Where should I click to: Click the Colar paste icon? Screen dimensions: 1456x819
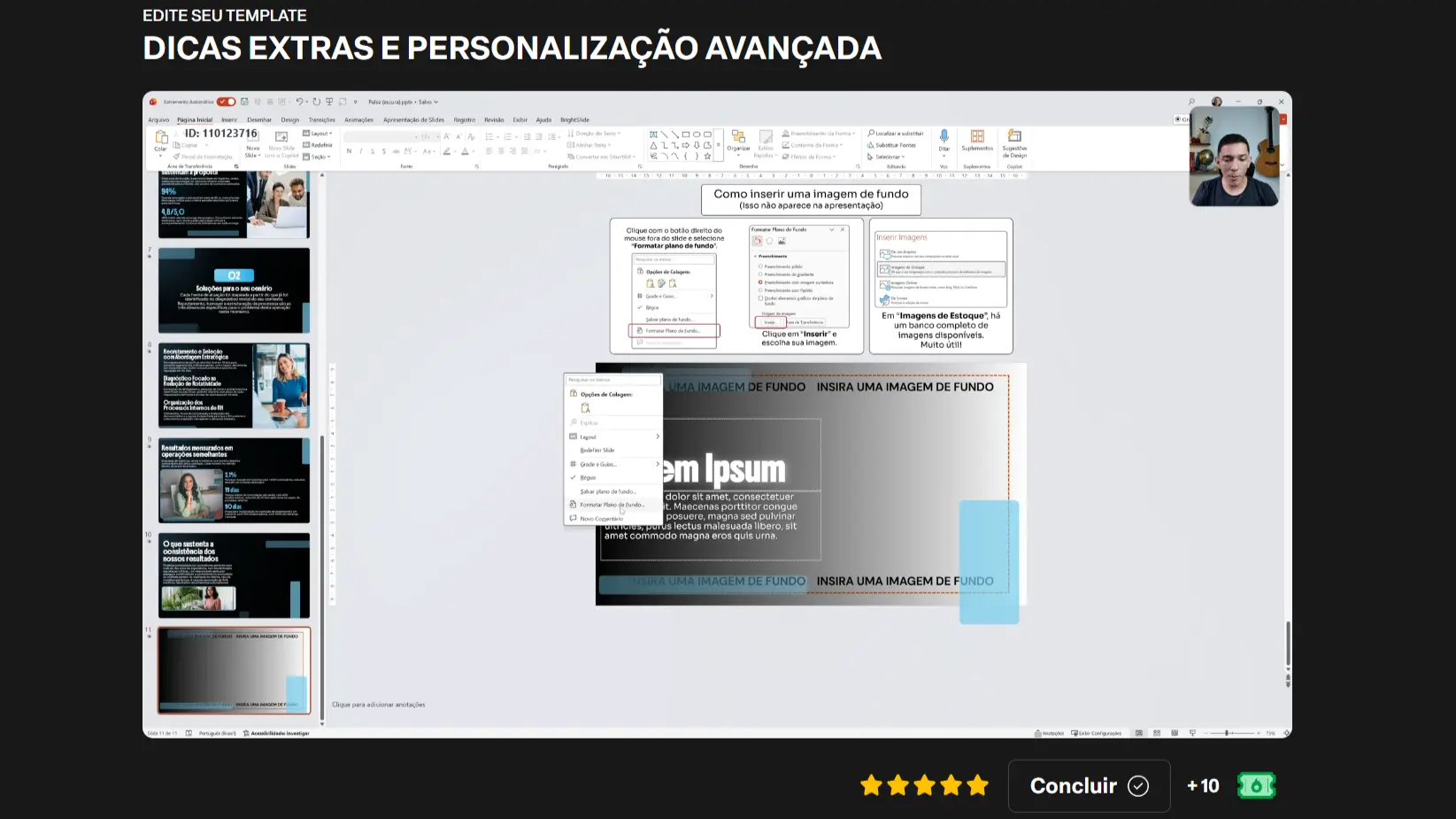coord(161,137)
